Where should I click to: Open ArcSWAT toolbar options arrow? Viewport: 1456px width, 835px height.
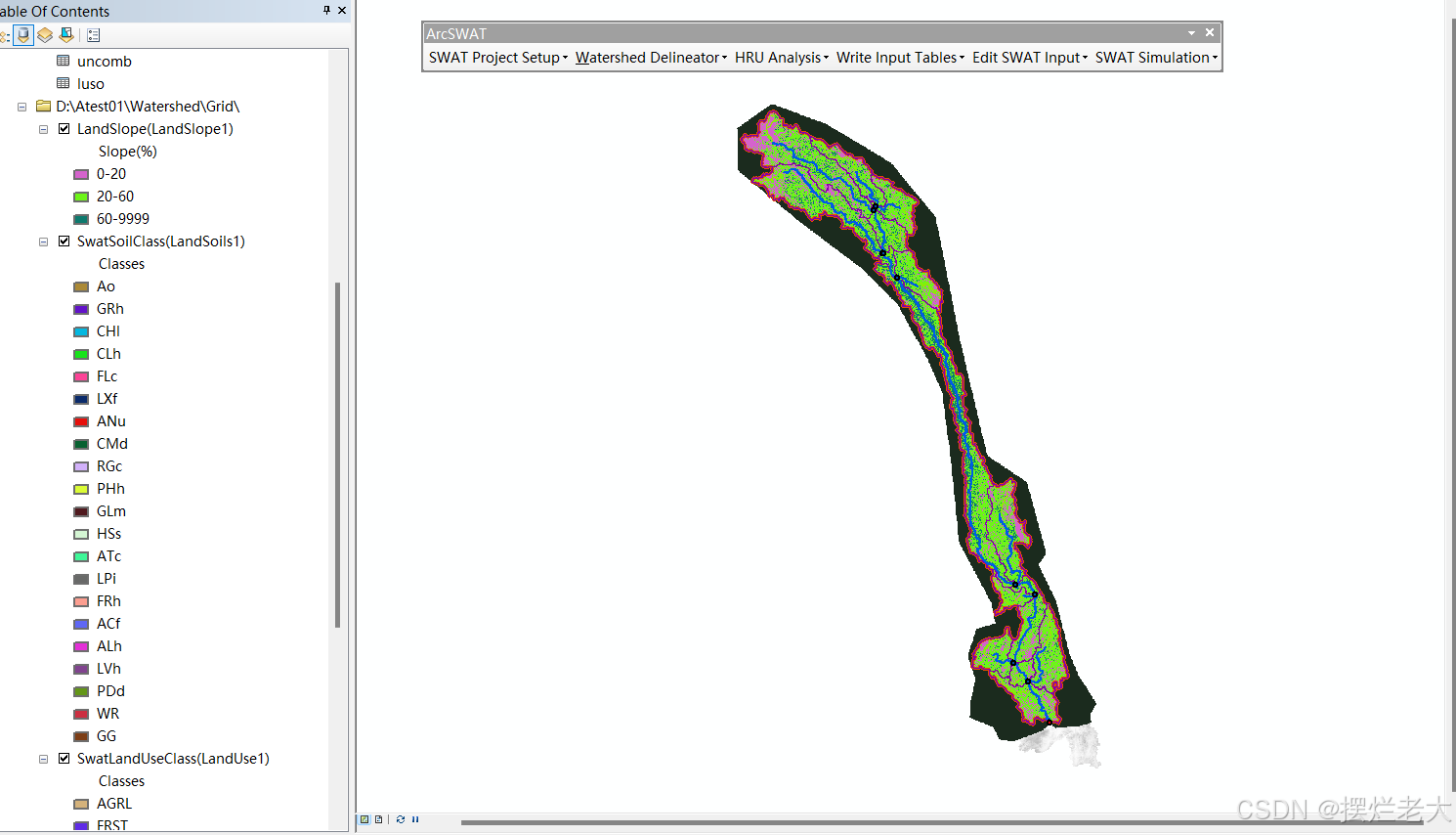click(x=1191, y=33)
